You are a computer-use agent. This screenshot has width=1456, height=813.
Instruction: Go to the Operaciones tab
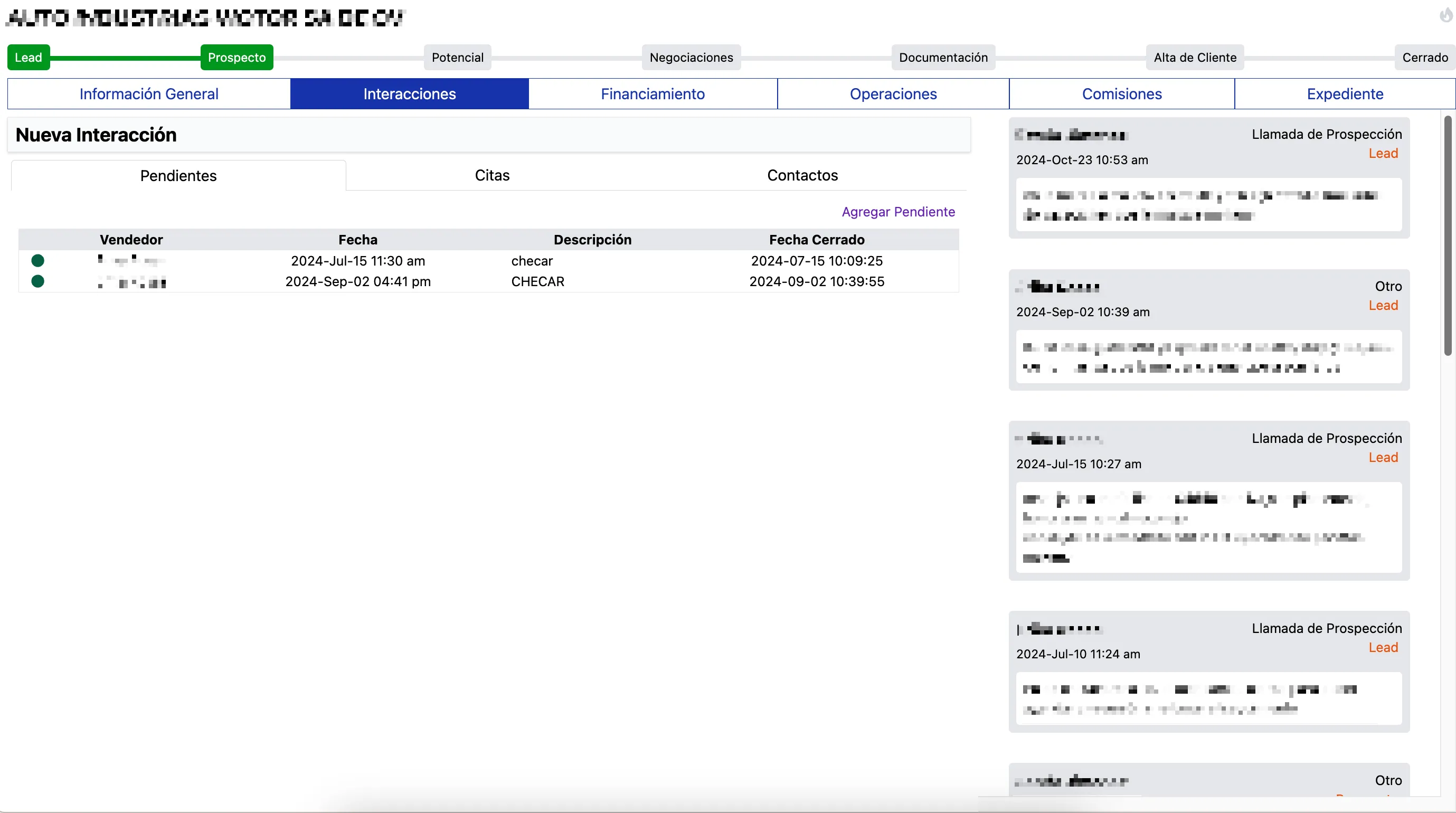(893, 94)
